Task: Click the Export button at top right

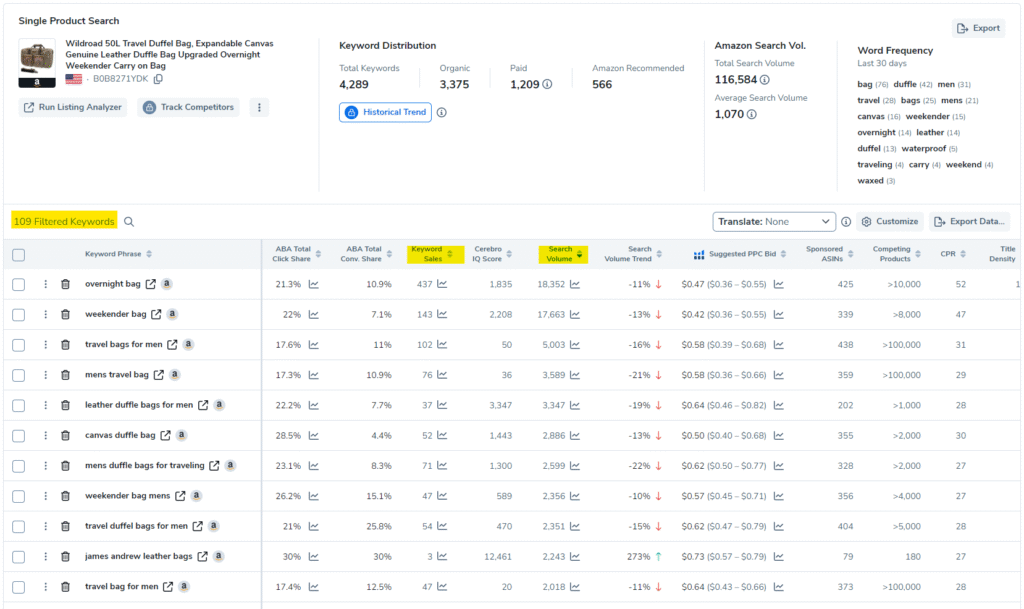Action: (x=978, y=27)
